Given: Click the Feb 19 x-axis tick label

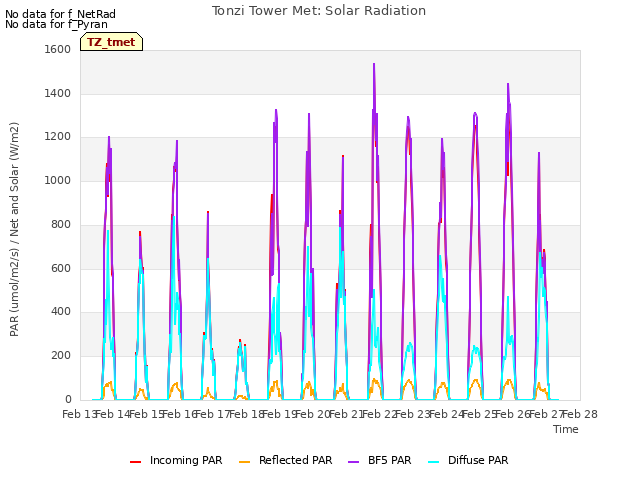Looking at the screenshot, I should coord(279,414).
